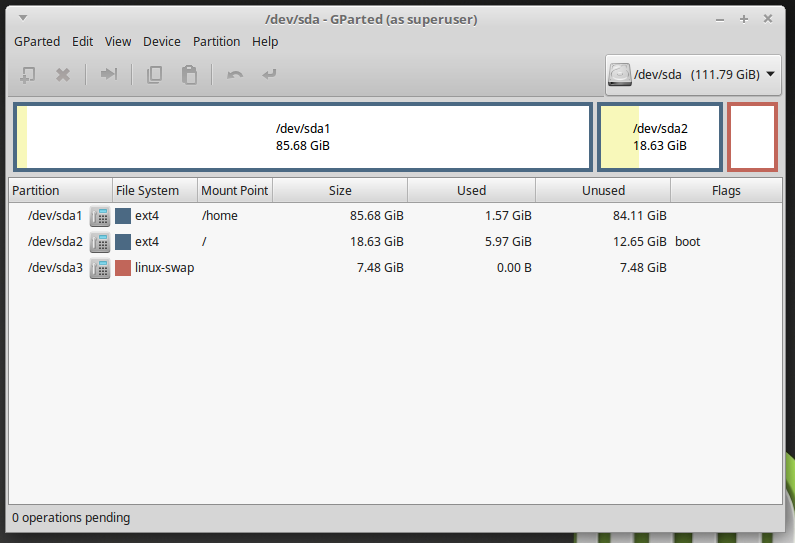Click the Paste partition toolbar icon

(189, 74)
